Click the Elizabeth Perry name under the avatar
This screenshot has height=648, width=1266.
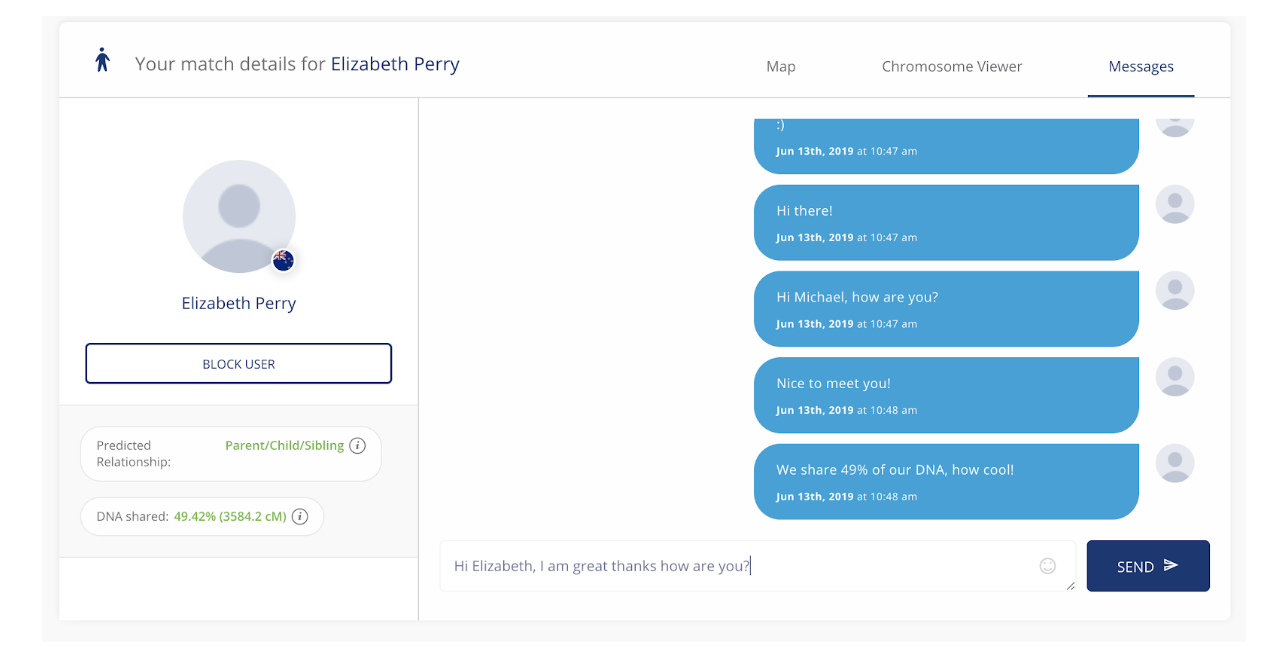pos(238,303)
